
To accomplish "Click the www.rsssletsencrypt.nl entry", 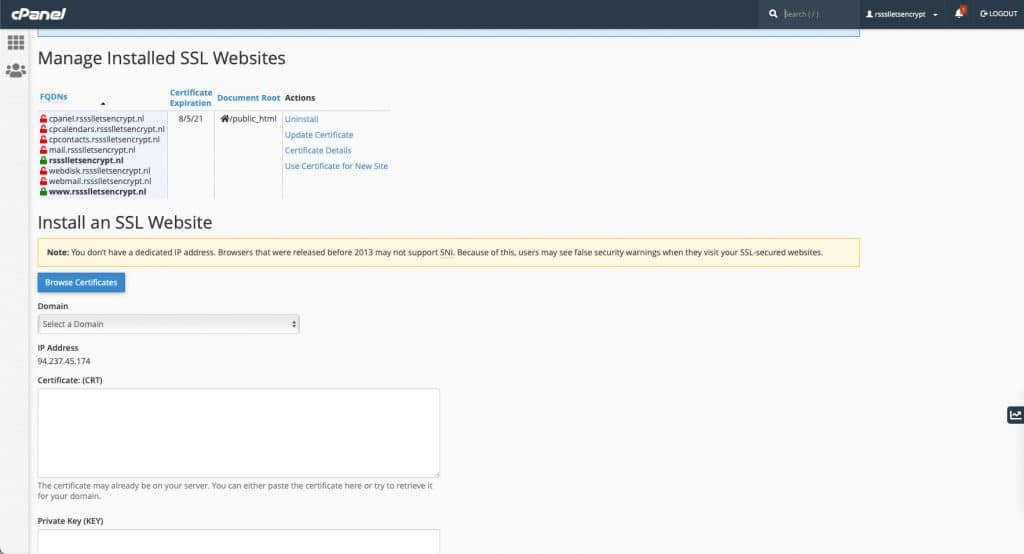I will point(97,192).
